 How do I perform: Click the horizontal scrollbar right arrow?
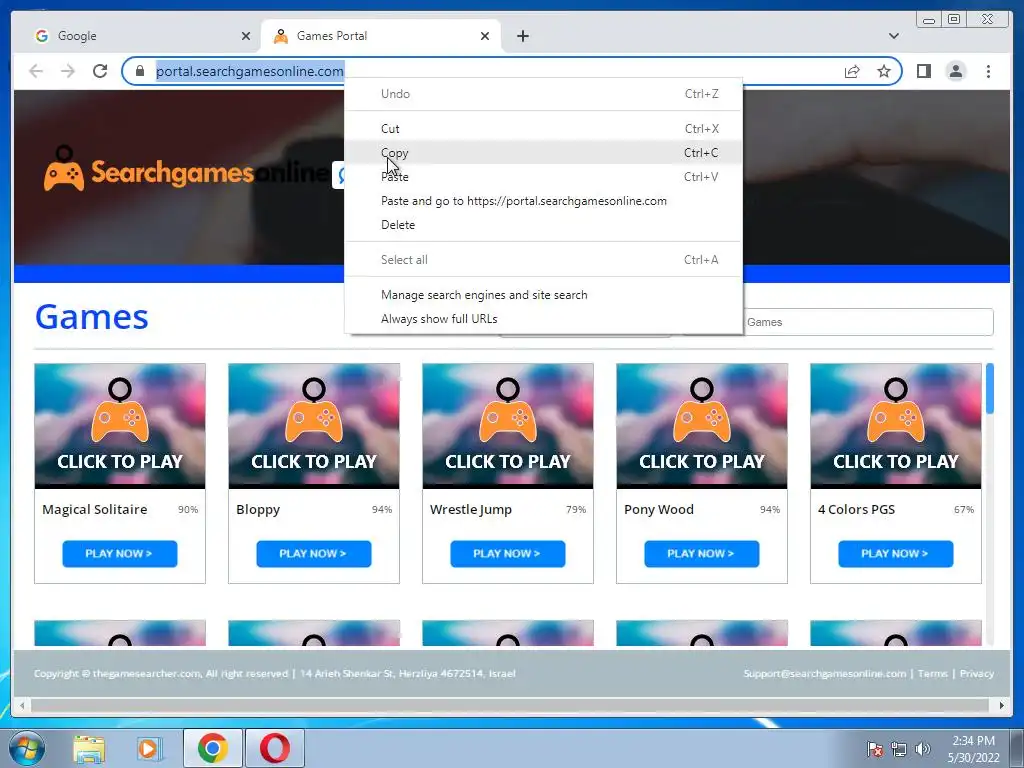(1001, 705)
